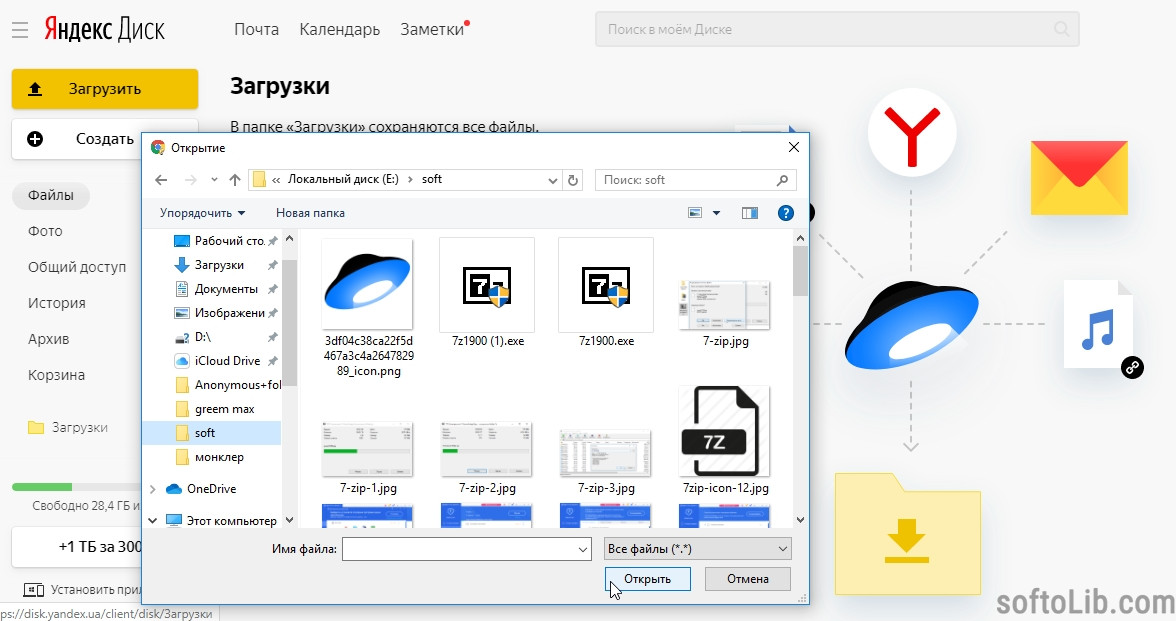Go back with the dialog's back arrow

click(161, 180)
